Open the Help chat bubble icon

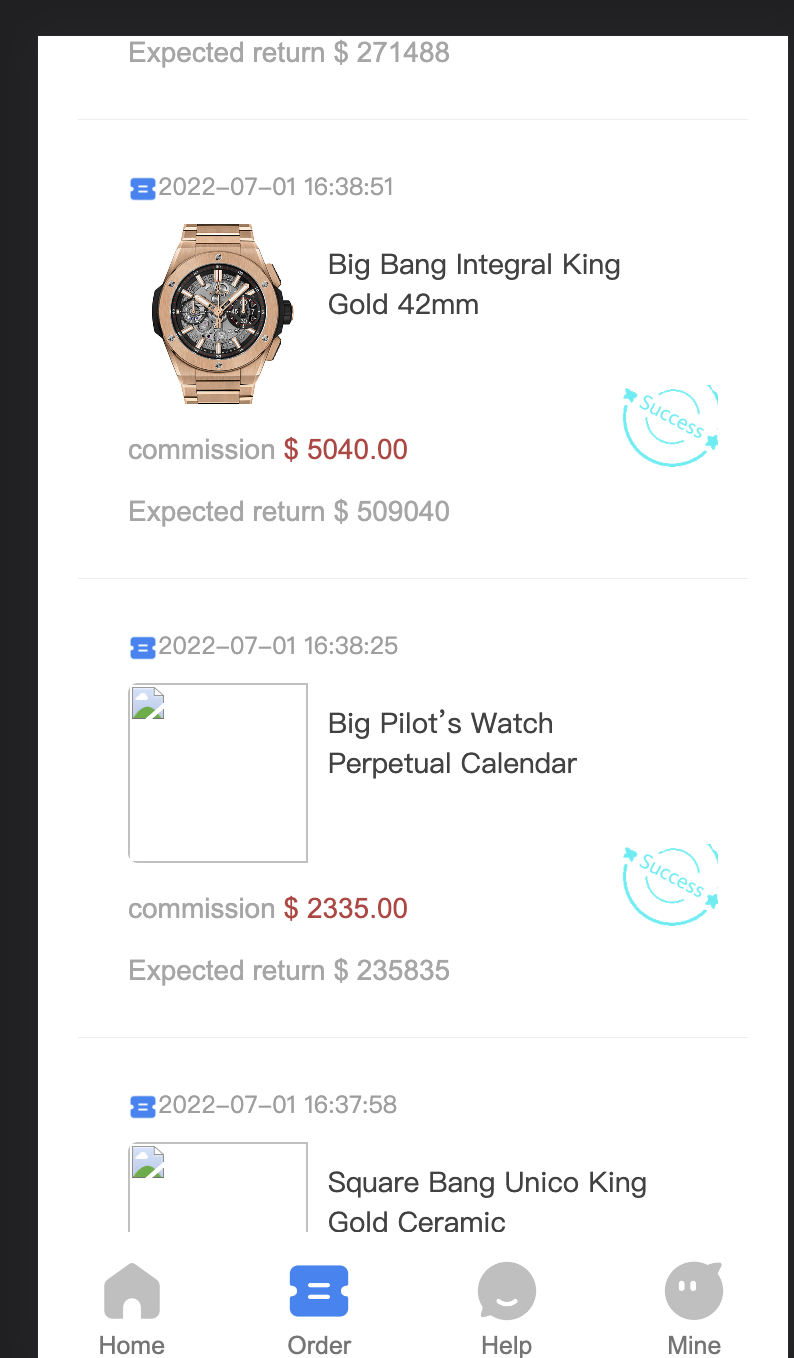[x=506, y=1291]
